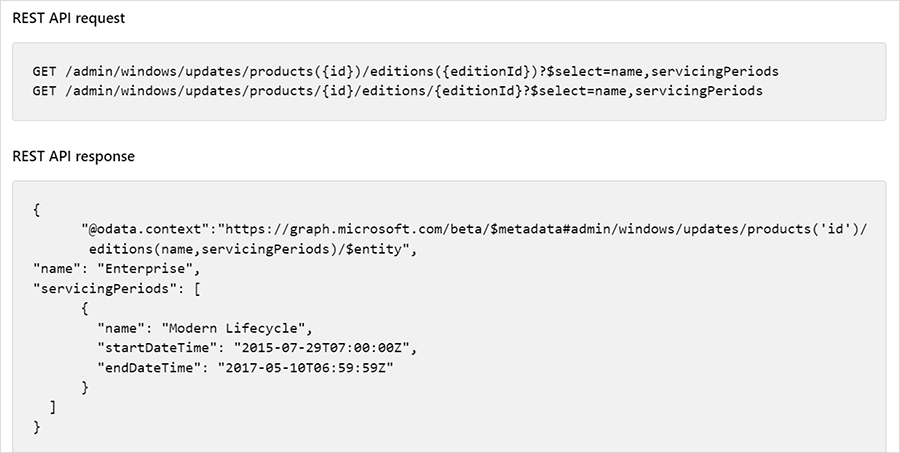The image size is (900, 453).
Task: Click the 'REST API request' heading
Action: click(x=69, y=19)
